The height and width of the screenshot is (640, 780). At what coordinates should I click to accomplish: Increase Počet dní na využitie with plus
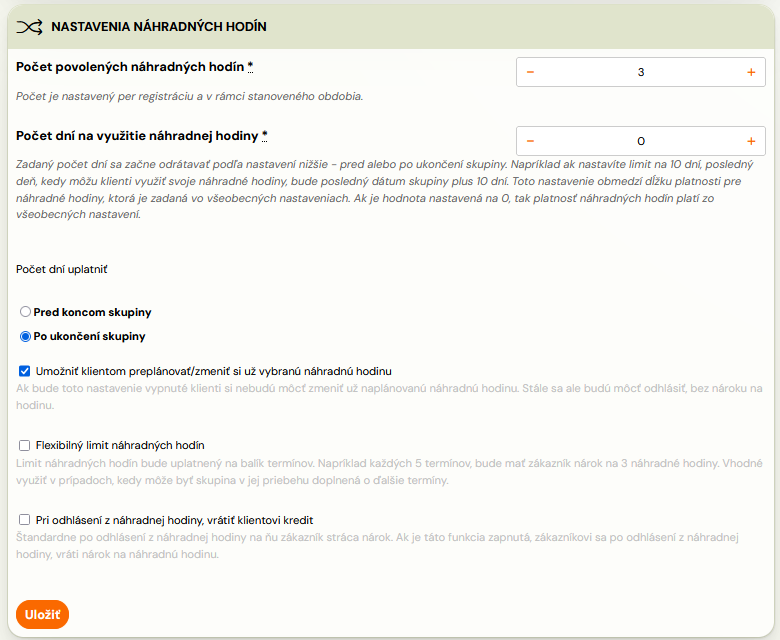tap(751, 141)
